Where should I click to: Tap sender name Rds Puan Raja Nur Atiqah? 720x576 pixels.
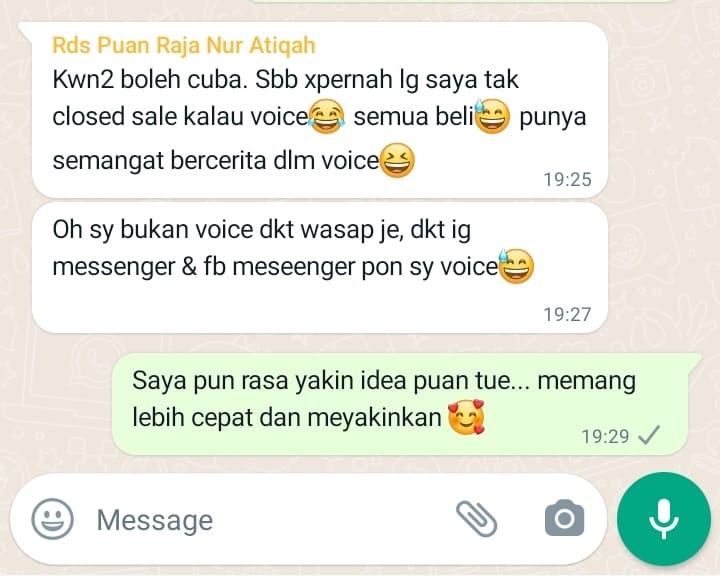pos(184,45)
